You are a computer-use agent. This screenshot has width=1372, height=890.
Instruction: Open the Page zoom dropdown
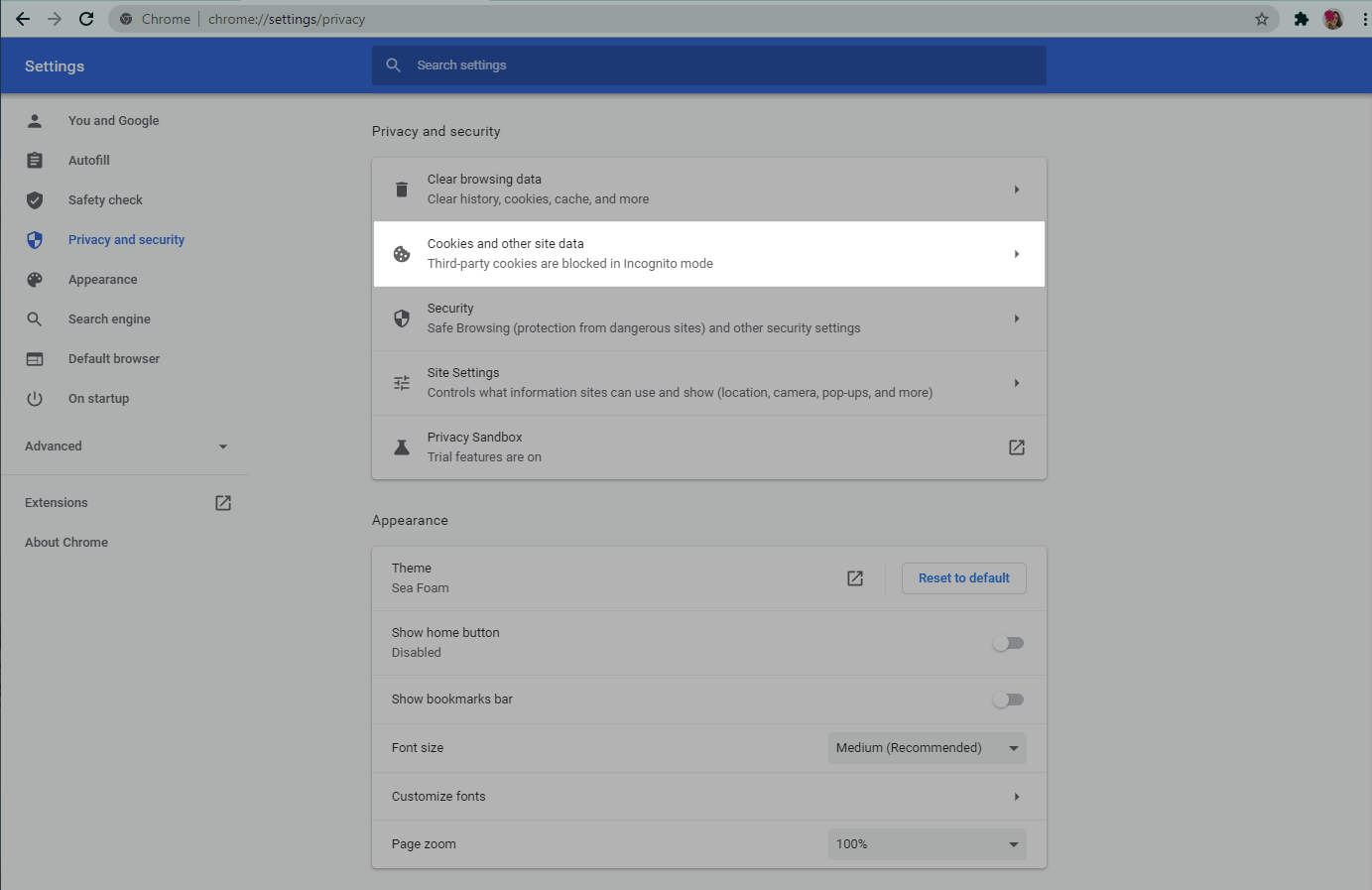click(x=927, y=844)
